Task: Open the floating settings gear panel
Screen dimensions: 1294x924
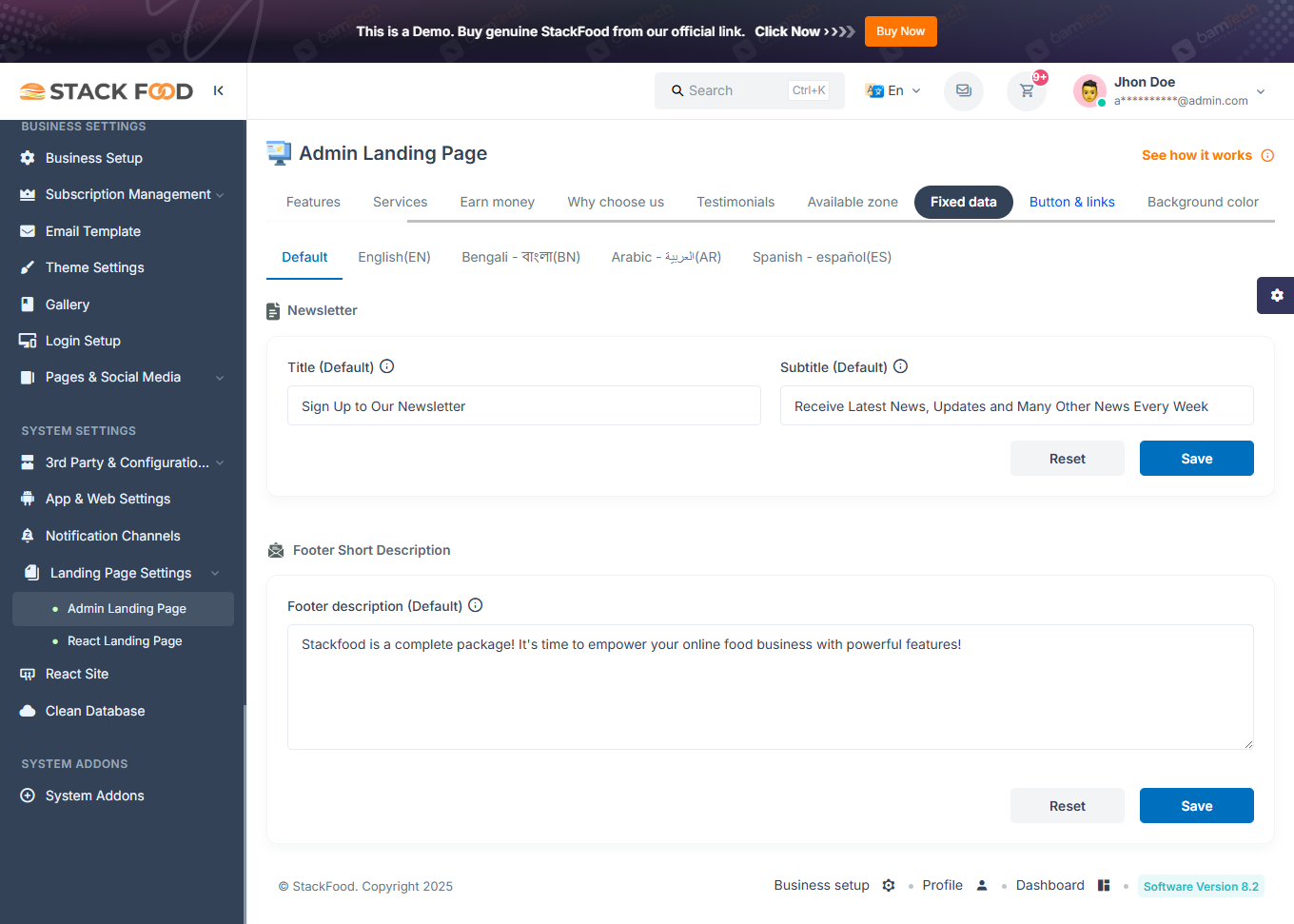Action: tap(1276, 295)
